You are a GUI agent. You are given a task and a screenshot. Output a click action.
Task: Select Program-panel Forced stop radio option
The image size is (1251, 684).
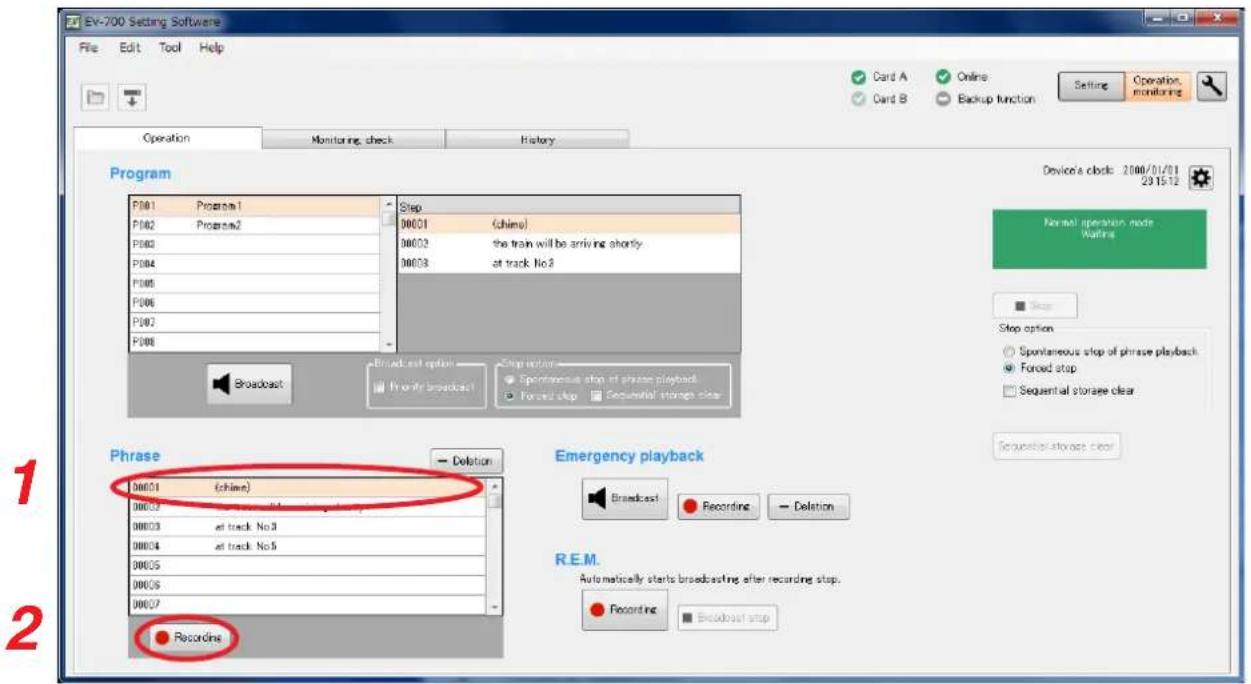click(510, 396)
